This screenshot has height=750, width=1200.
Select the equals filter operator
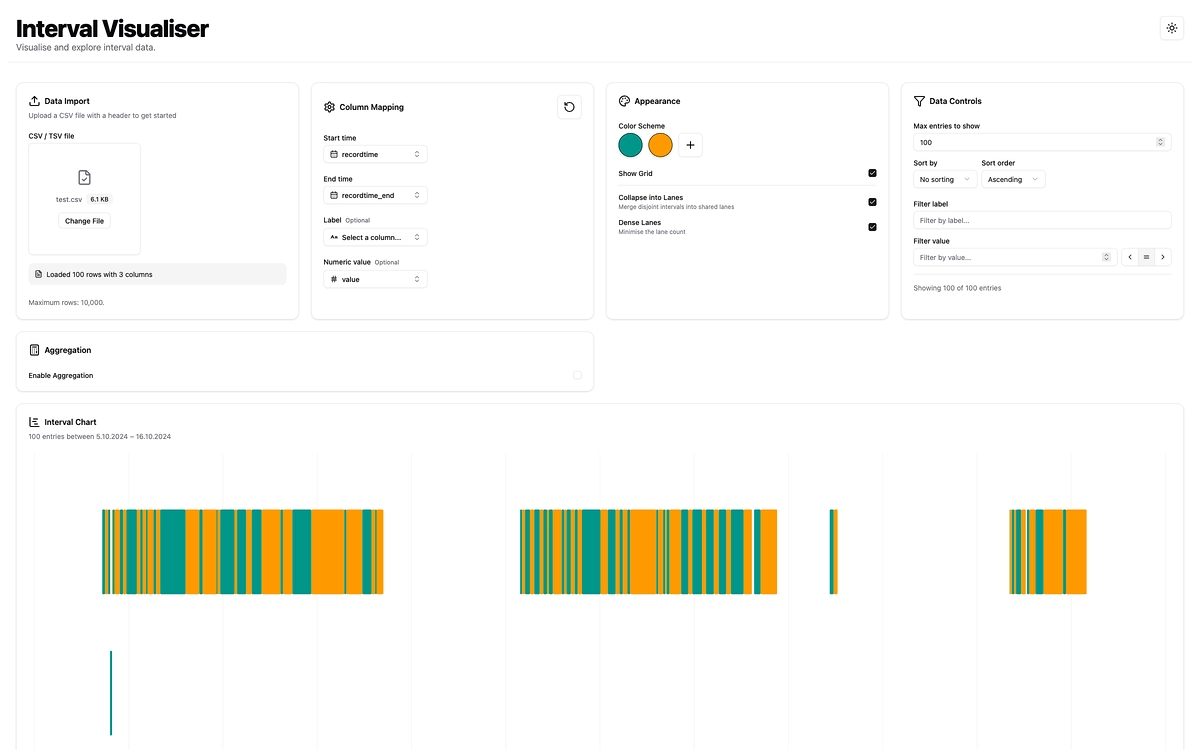click(1146, 257)
